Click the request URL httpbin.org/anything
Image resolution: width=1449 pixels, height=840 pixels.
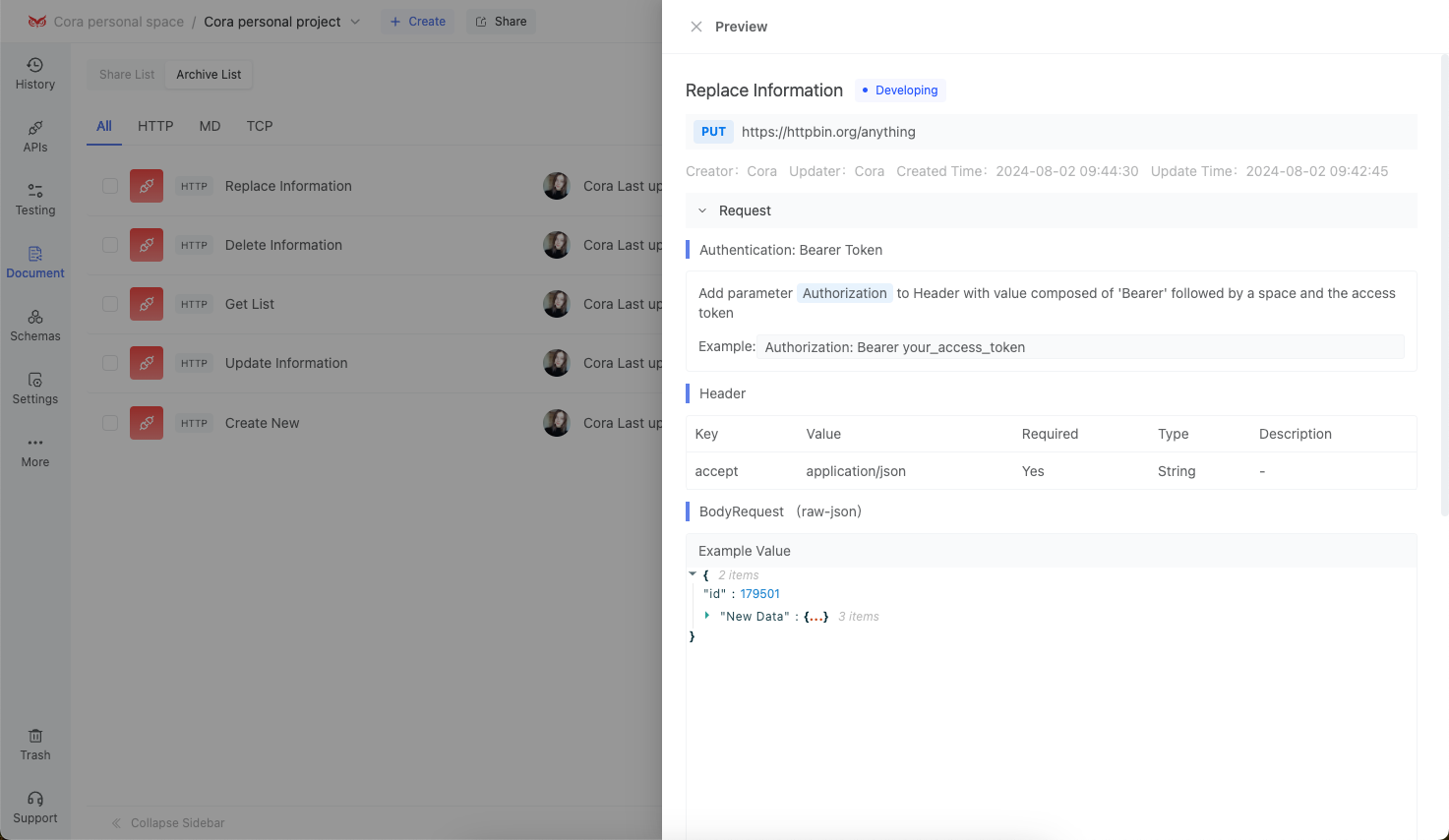828,132
